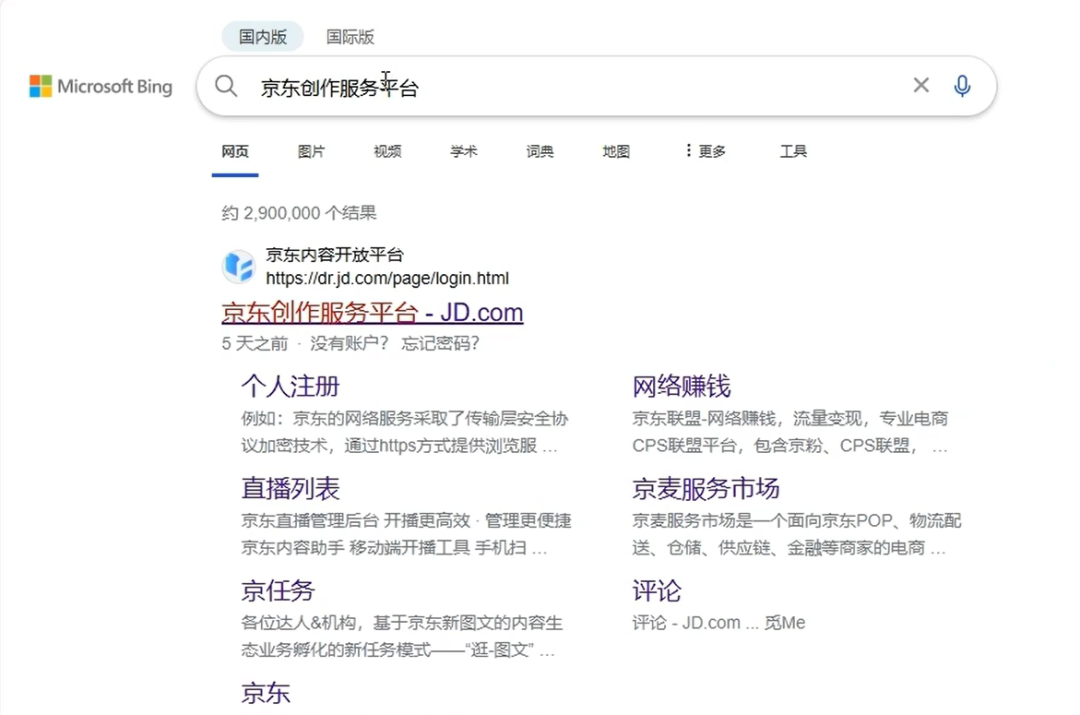Open the 京东创作服务平台 - JD.com result
1080x715 pixels.
coord(373,312)
